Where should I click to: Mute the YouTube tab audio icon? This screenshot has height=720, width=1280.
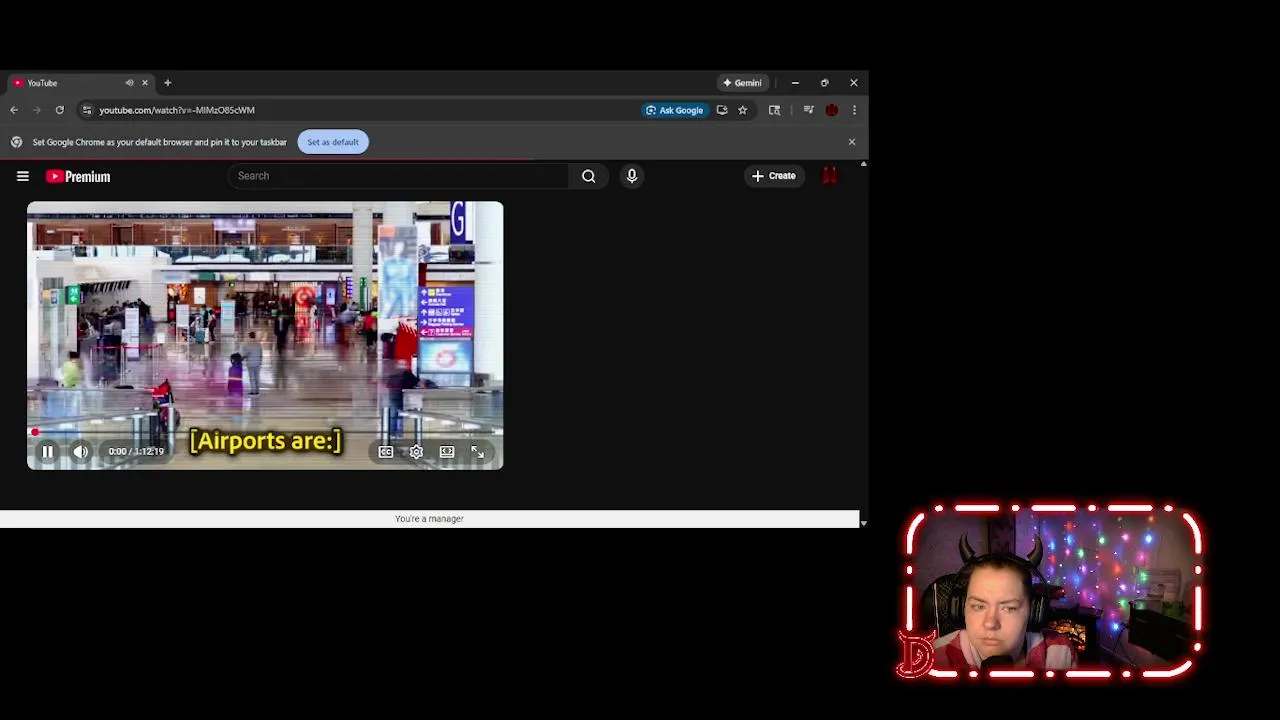129,83
